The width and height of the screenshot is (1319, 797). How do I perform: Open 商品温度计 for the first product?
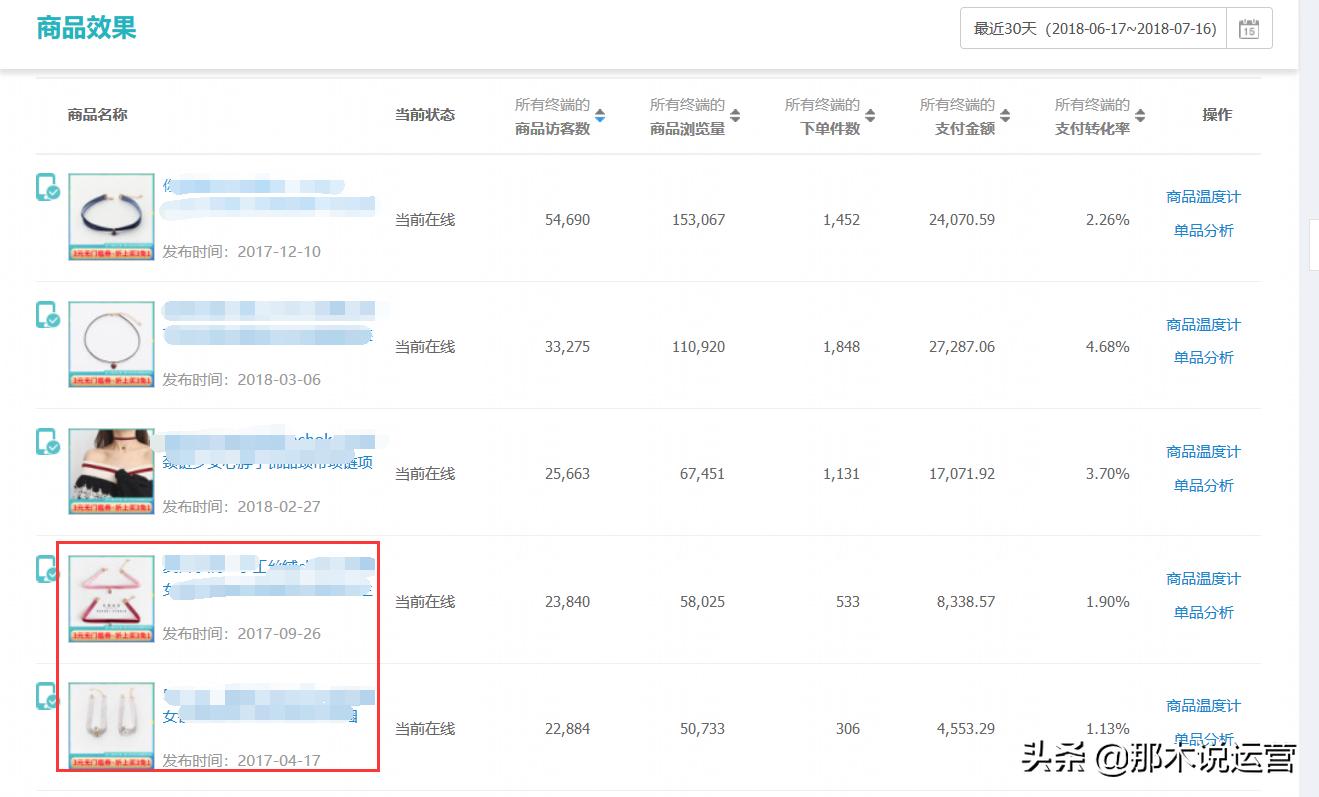[1202, 197]
